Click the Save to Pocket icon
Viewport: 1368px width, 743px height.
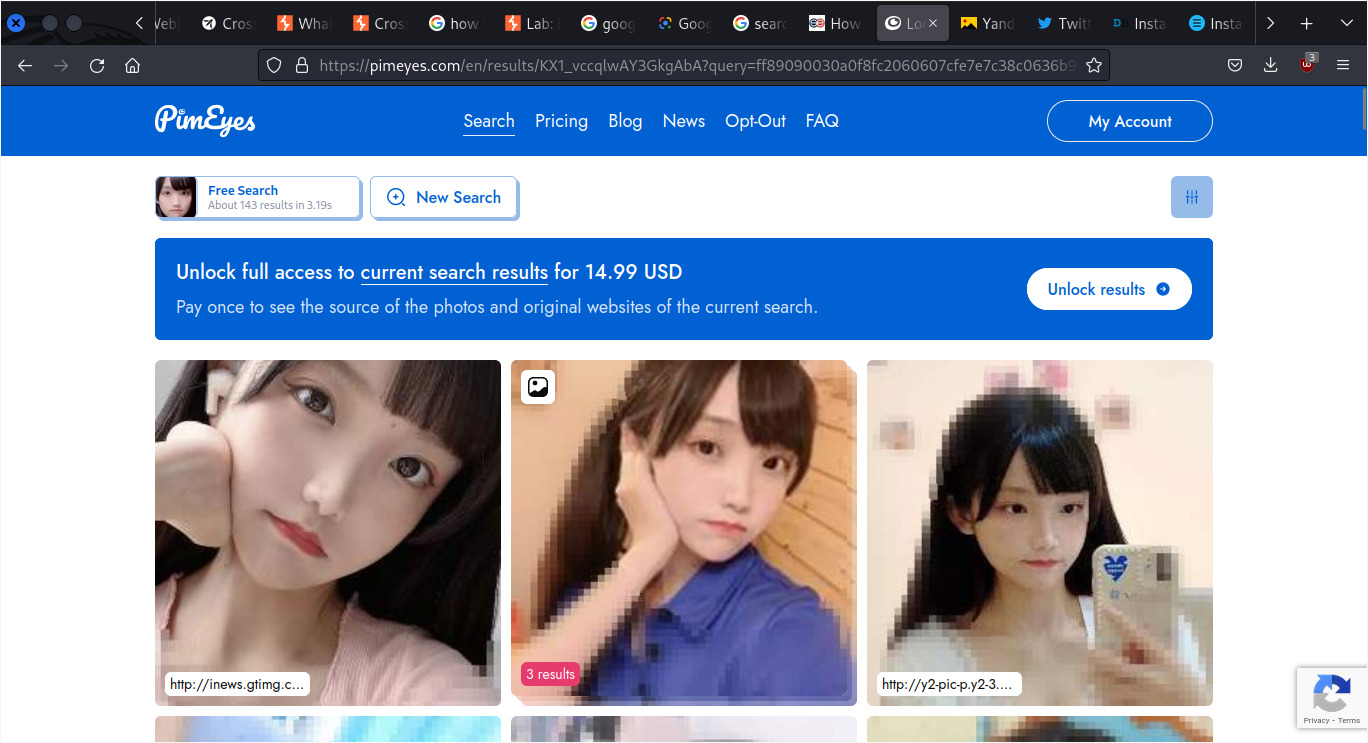click(1234, 64)
